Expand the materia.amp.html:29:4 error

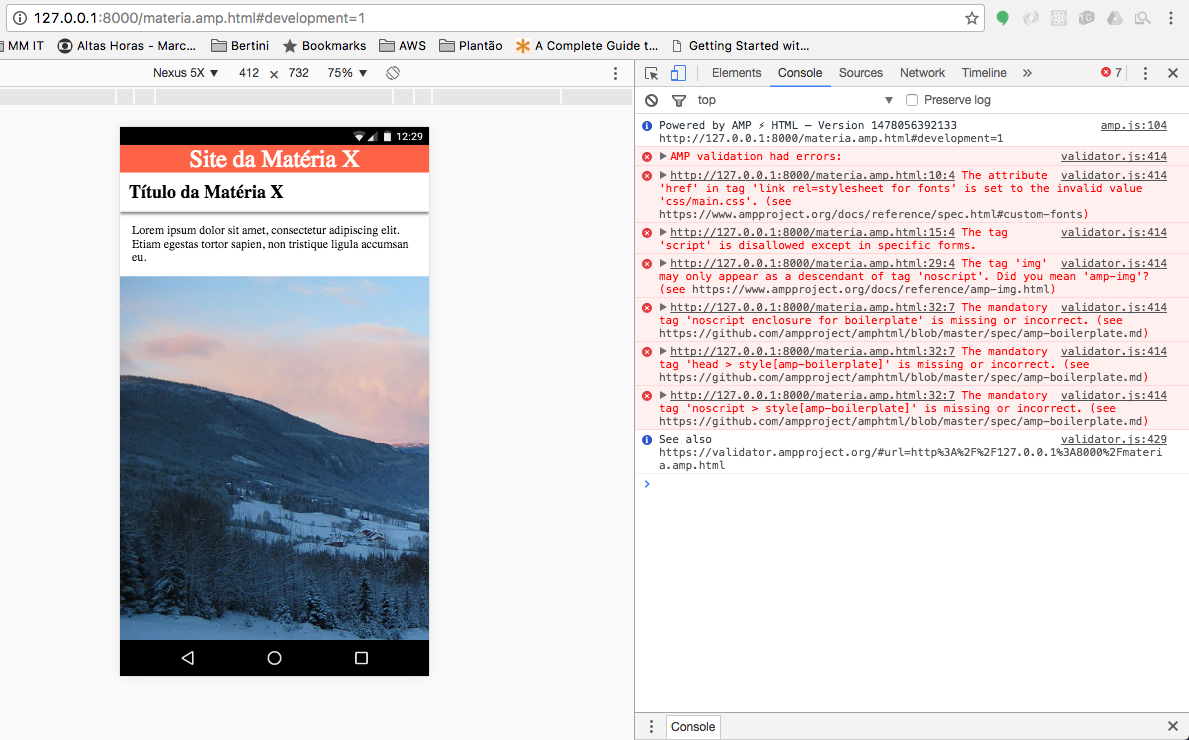[x=663, y=263]
